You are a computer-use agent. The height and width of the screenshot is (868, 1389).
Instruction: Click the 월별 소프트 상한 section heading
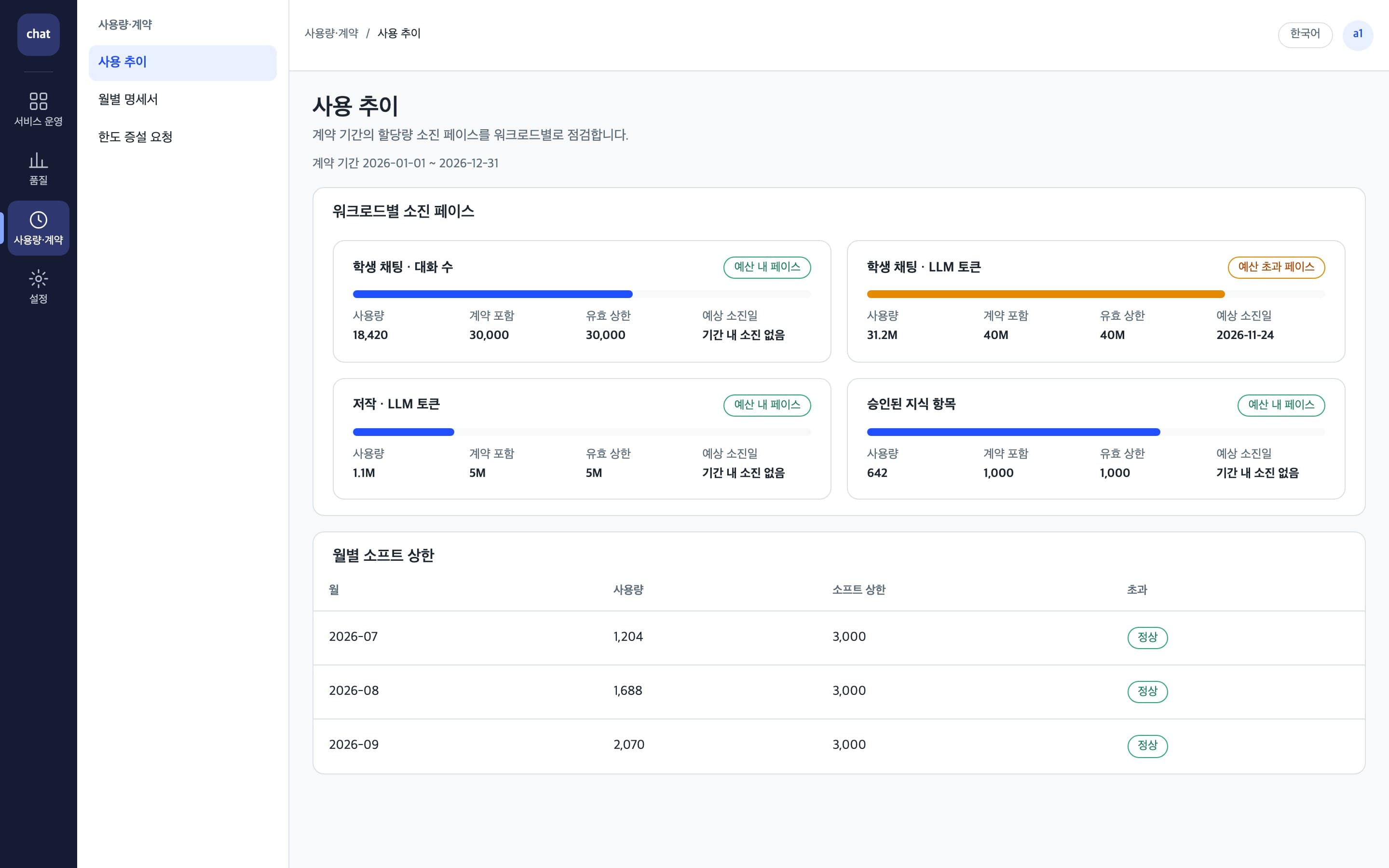[x=383, y=556]
